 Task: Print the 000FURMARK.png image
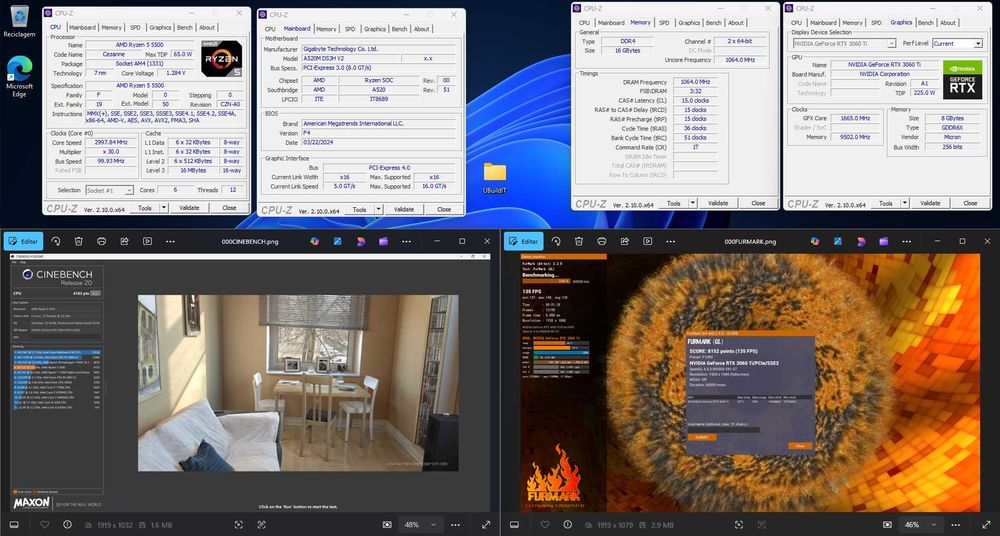(x=602, y=241)
